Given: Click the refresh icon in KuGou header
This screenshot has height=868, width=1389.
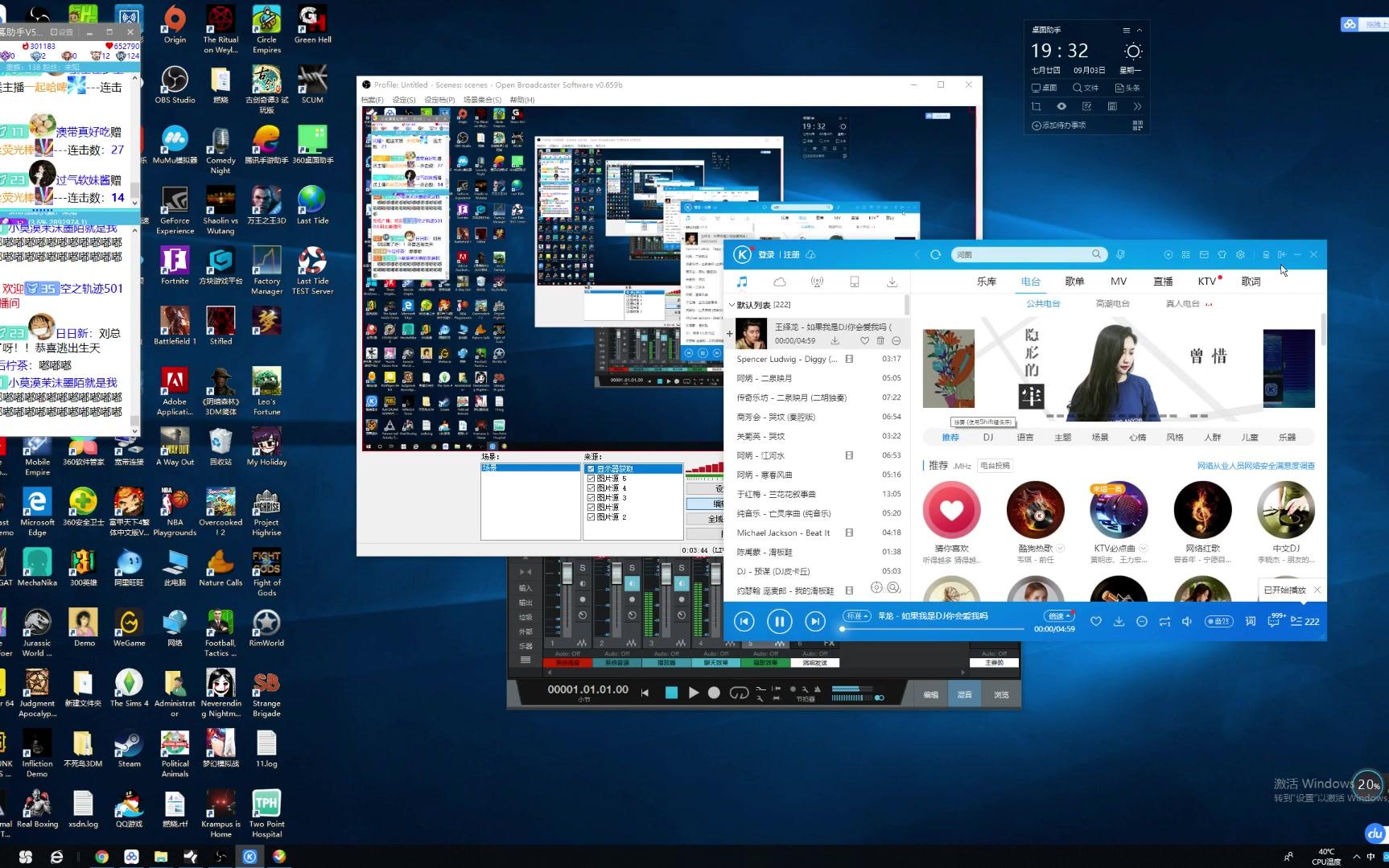Looking at the screenshot, I should (x=935, y=254).
